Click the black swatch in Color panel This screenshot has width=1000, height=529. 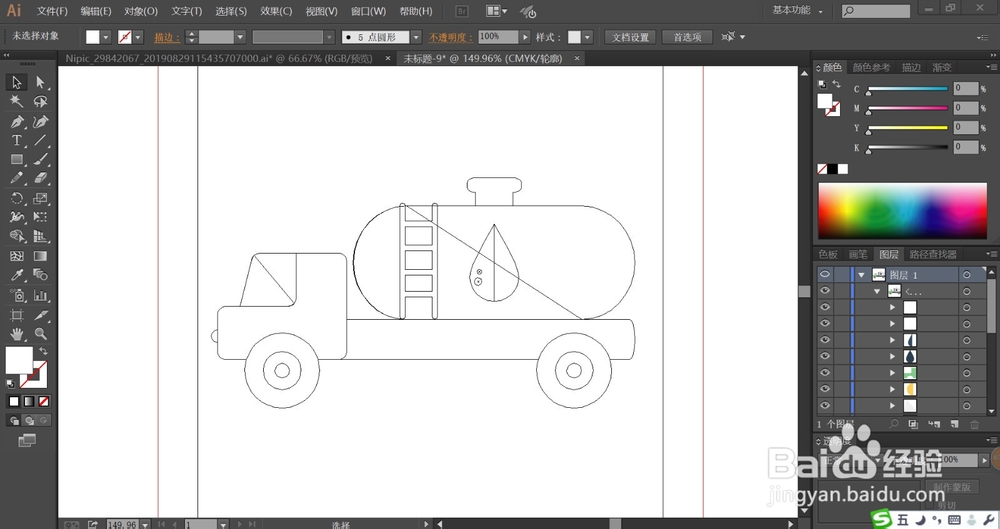tap(832, 168)
